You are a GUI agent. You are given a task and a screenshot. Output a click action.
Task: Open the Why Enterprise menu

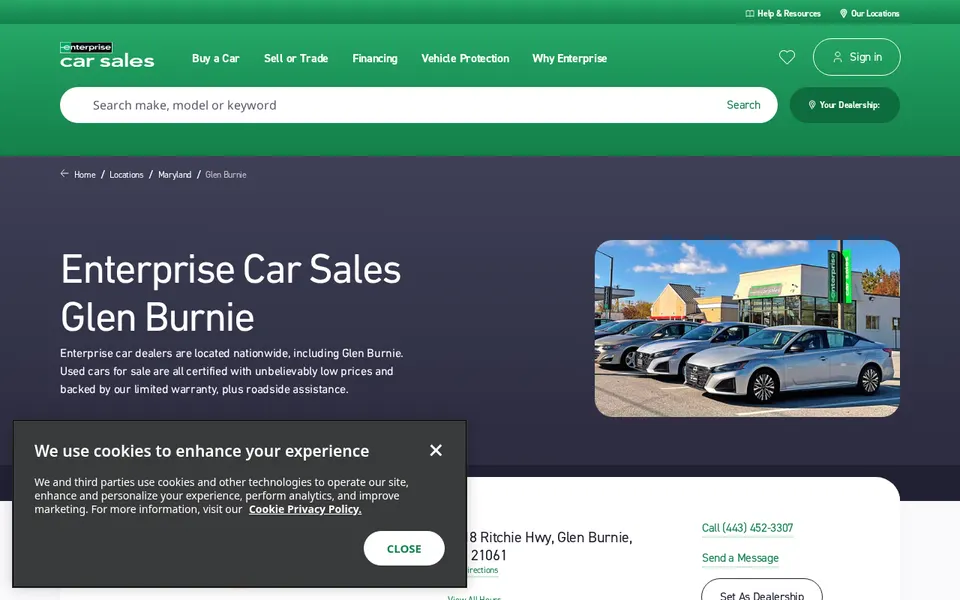(569, 58)
